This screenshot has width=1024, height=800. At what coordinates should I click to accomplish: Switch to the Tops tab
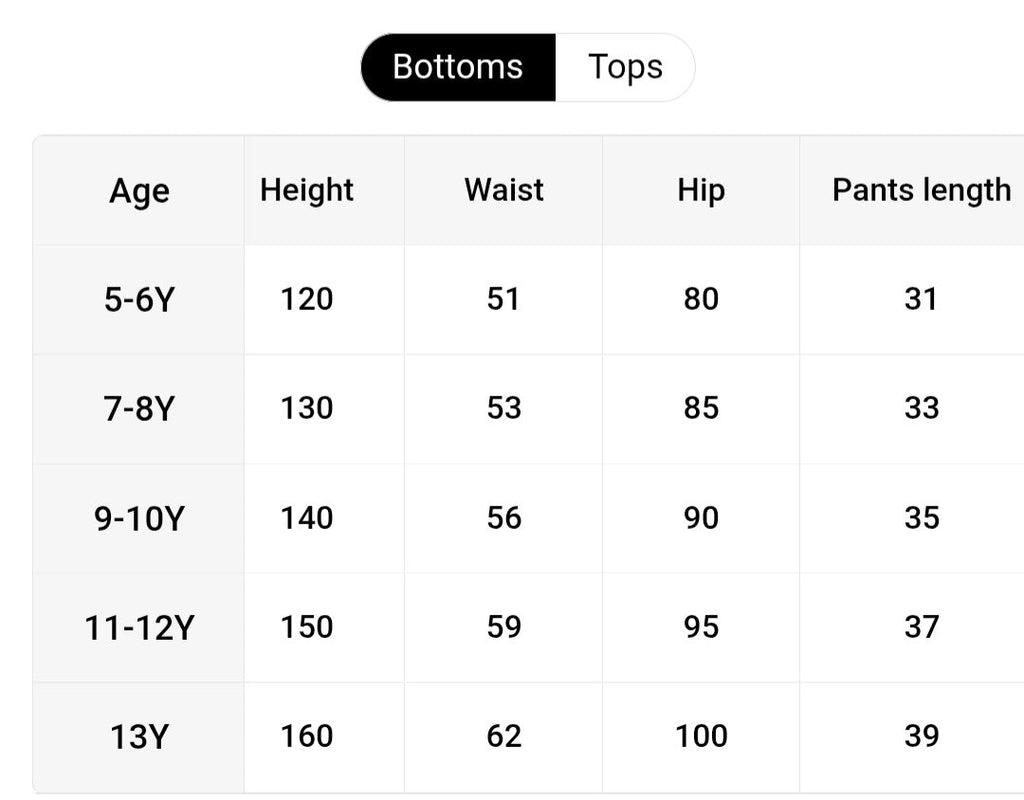point(625,67)
